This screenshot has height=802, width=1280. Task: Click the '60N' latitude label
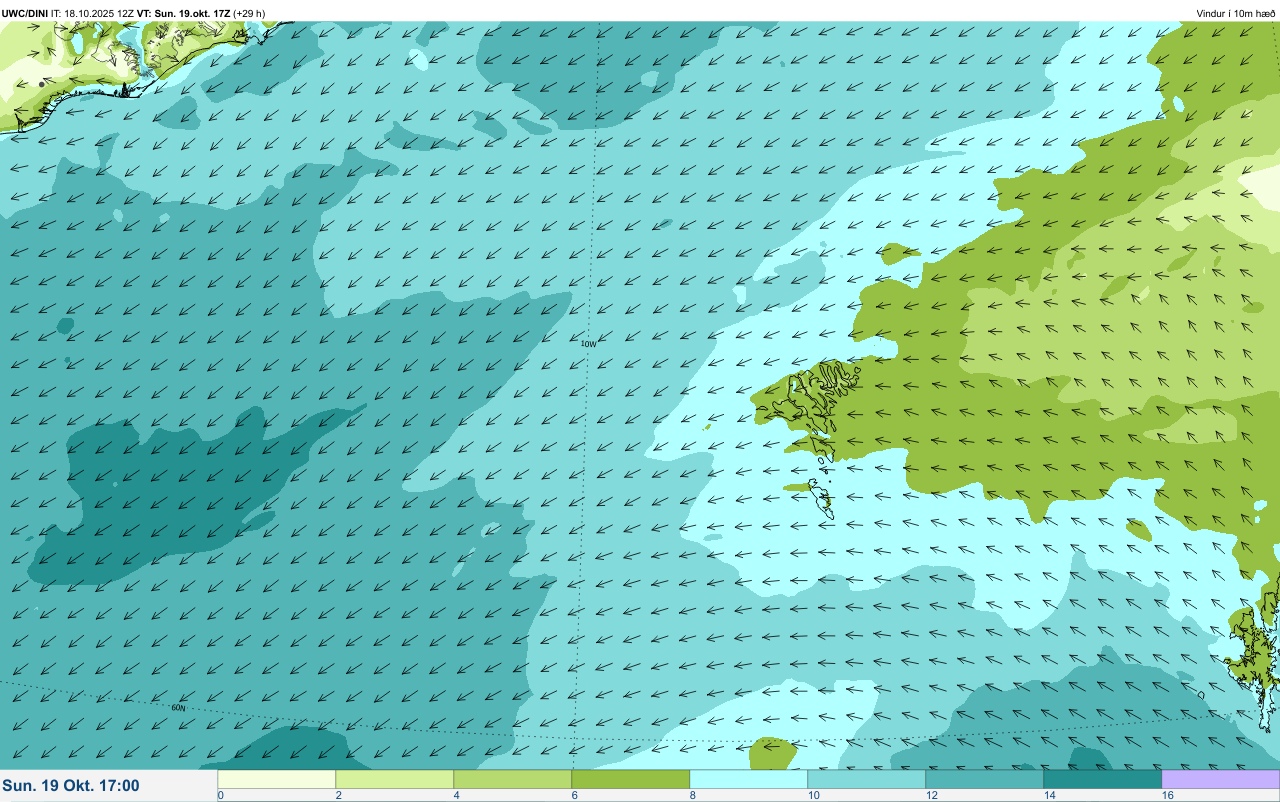pos(178,708)
